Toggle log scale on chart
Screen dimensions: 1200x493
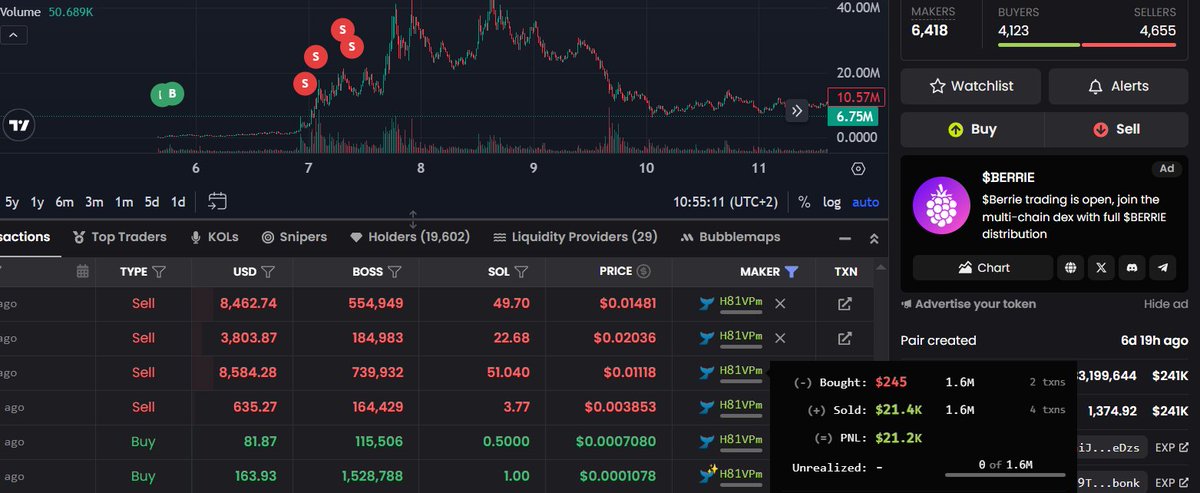pos(832,201)
